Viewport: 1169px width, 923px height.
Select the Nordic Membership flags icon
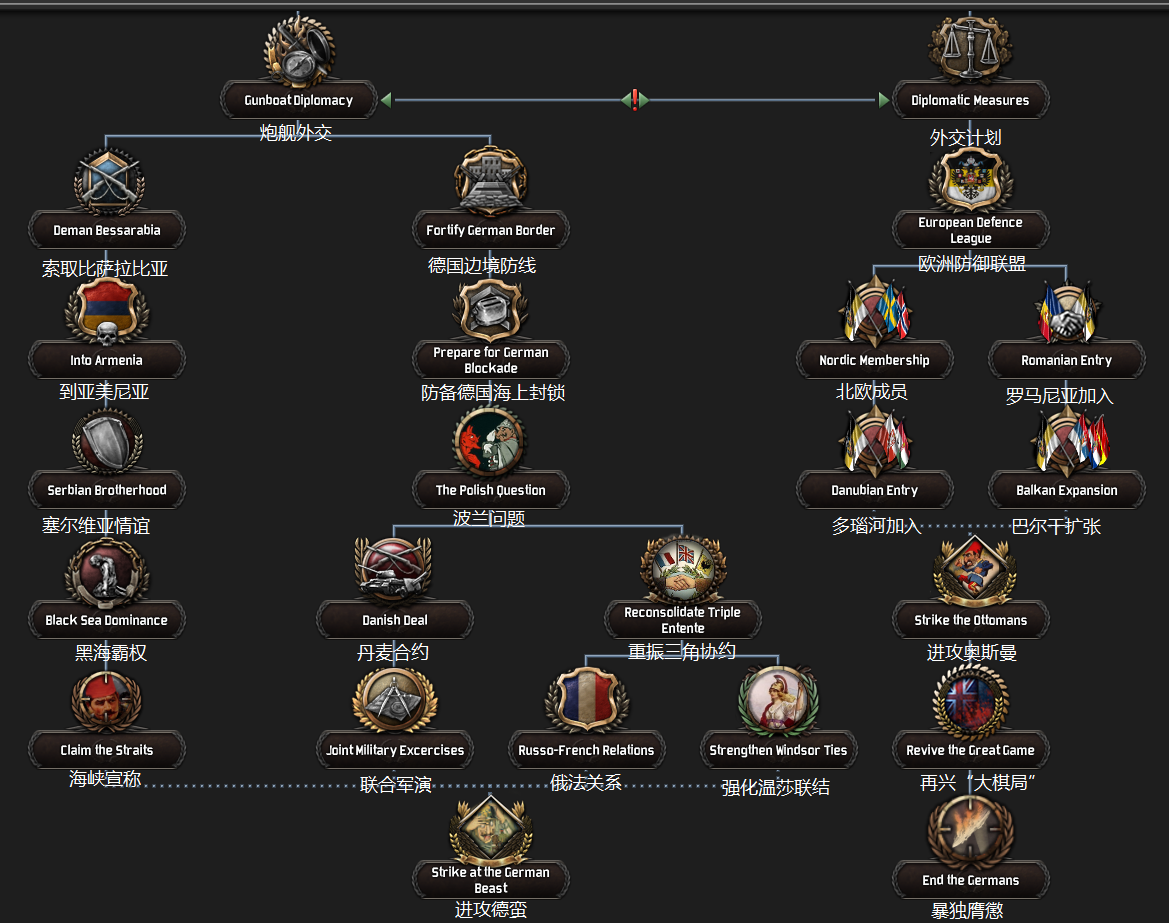[875, 310]
